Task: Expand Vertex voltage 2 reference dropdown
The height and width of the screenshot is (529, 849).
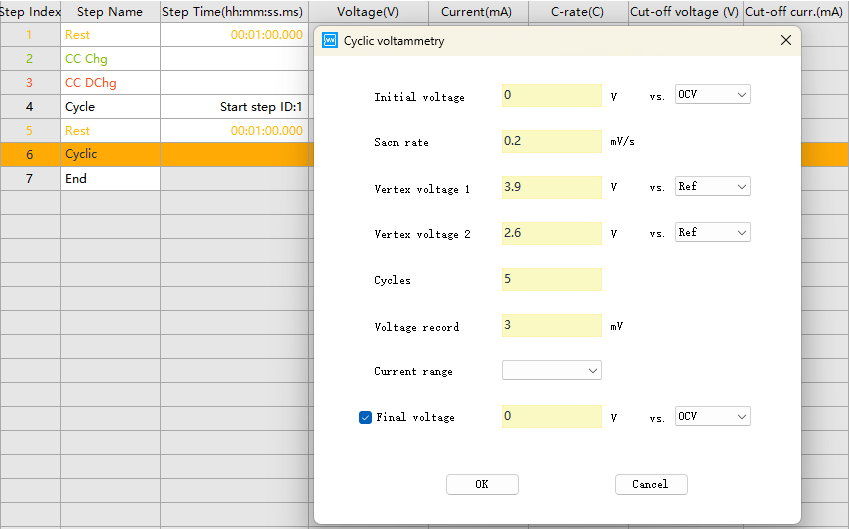Action: [x=712, y=233]
